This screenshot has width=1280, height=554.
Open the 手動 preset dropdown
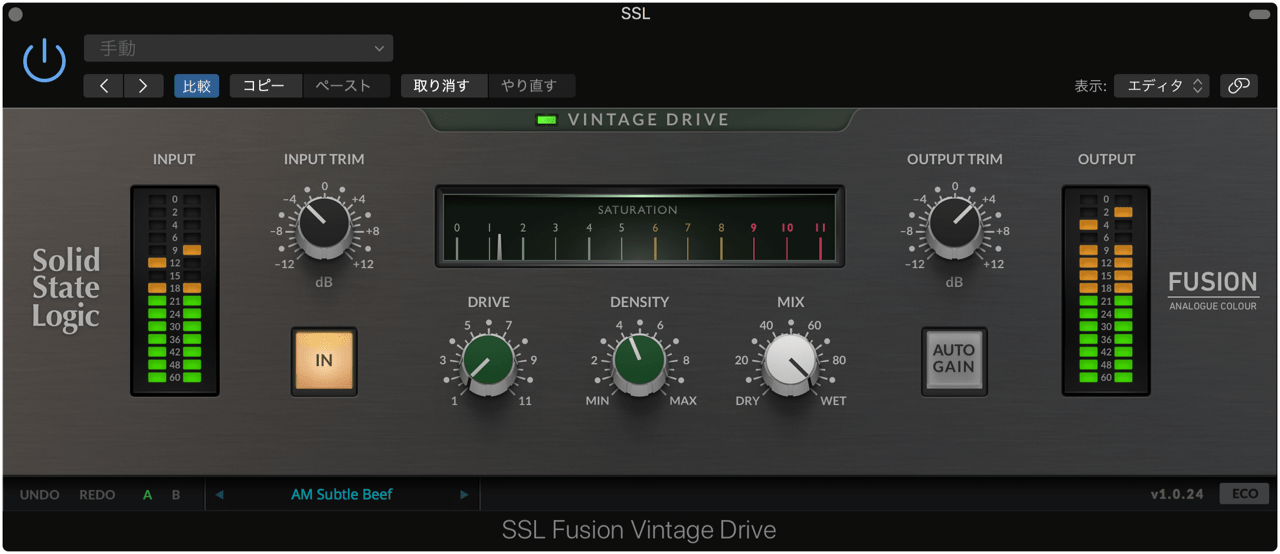pyautogui.click(x=238, y=48)
